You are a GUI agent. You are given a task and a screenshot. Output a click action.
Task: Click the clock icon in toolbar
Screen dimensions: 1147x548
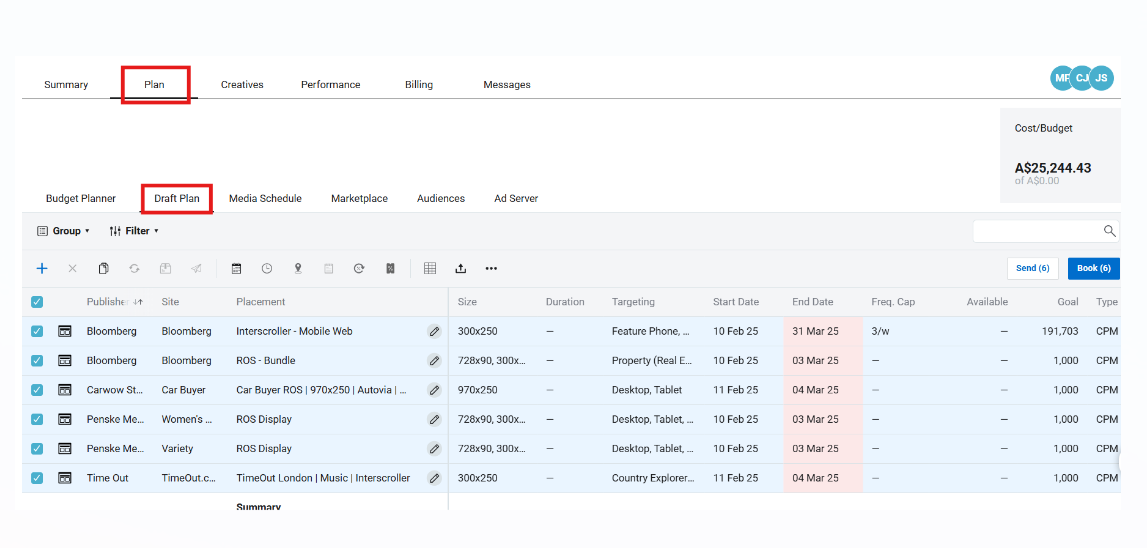267,268
